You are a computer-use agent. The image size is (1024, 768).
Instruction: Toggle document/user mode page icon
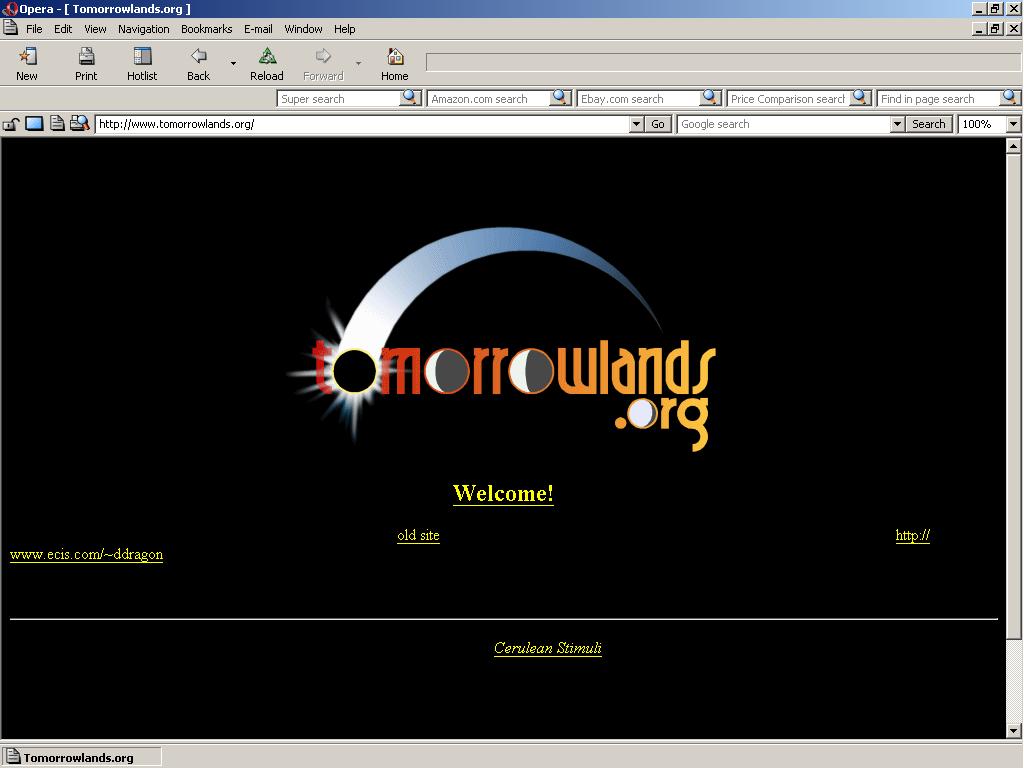[57, 124]
